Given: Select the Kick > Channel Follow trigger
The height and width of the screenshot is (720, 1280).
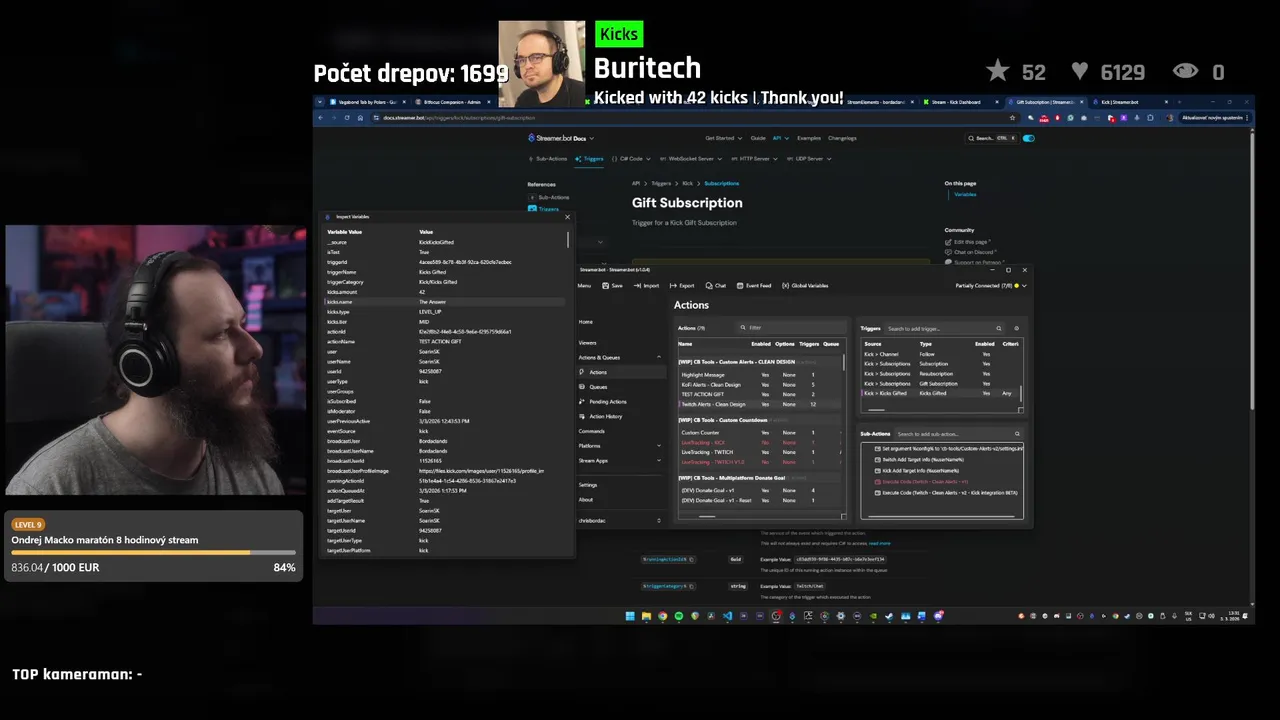Looking at the screenshot, I should click(940, 354).
